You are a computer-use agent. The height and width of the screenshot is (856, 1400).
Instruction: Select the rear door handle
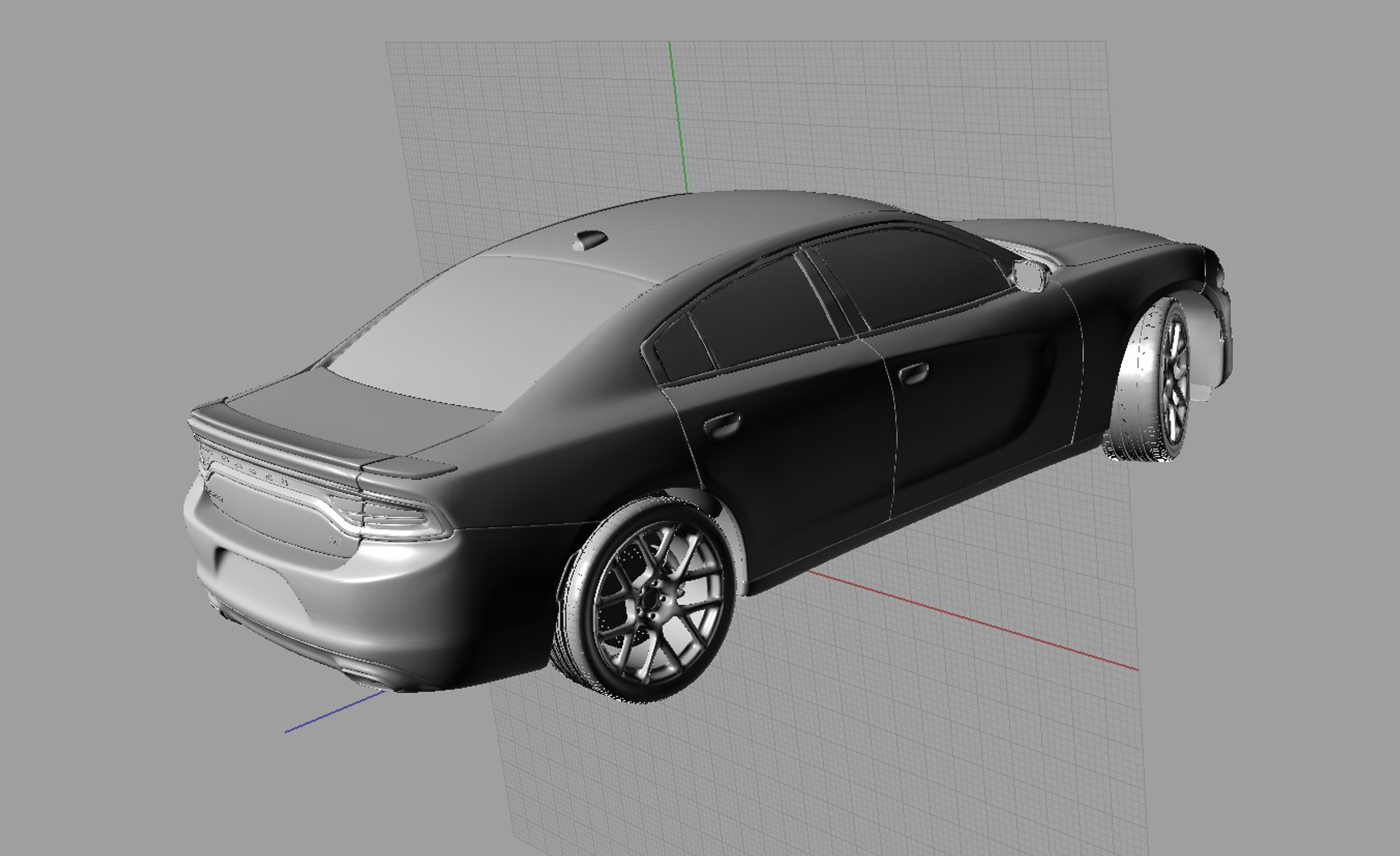[723, 423]
